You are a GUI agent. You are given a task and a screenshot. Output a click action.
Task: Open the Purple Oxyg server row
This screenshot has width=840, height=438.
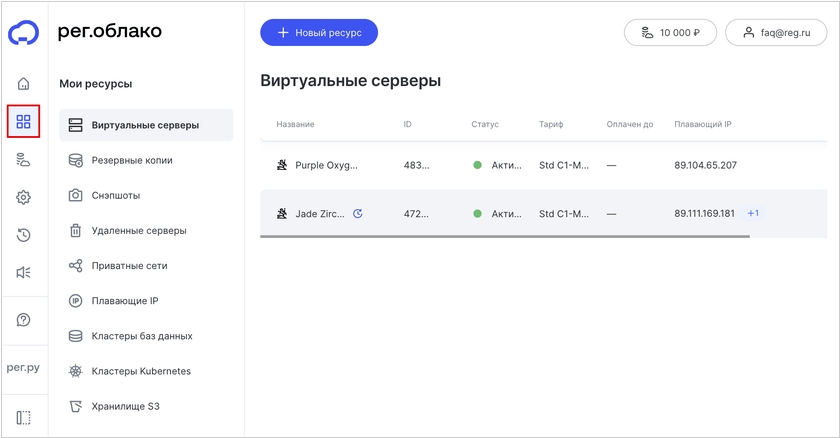326,165
